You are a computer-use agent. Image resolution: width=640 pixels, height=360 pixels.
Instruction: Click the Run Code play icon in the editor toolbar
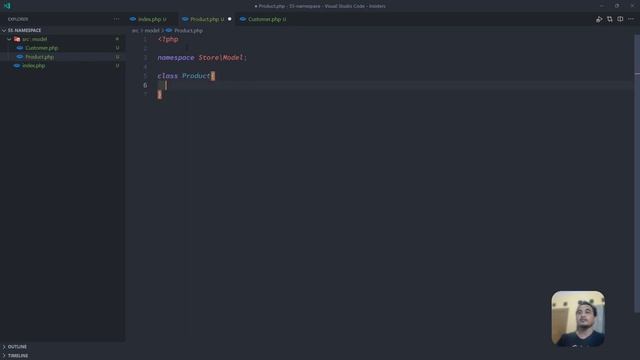click(x=599, y=19)
